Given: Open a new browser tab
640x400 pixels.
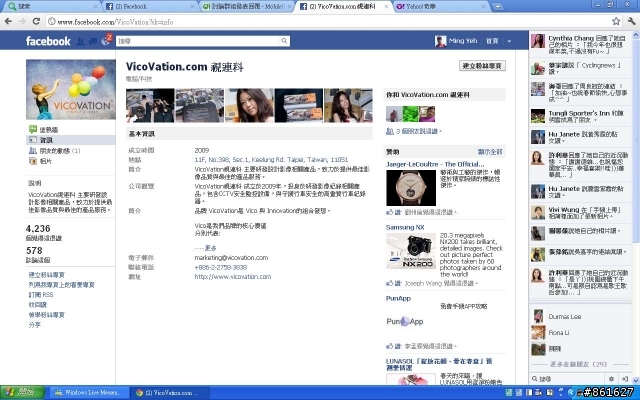Looking at the screenshot, I should [x=498, y=7].
